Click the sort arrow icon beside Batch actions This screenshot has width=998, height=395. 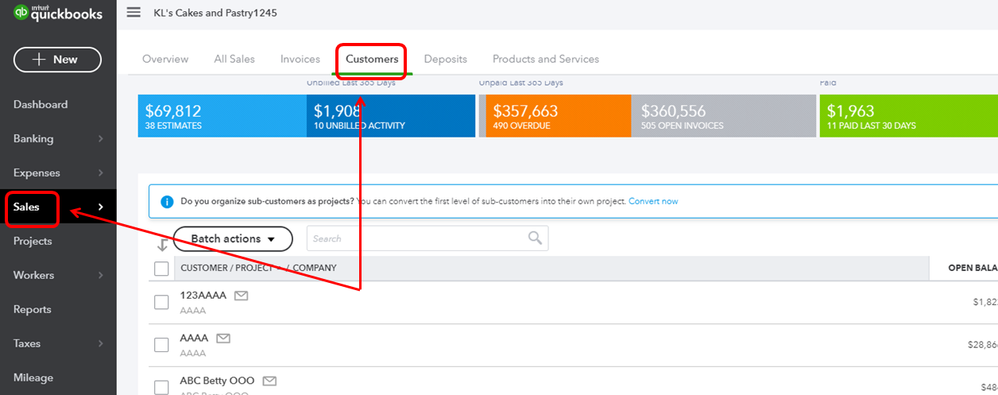coord(162,245)
